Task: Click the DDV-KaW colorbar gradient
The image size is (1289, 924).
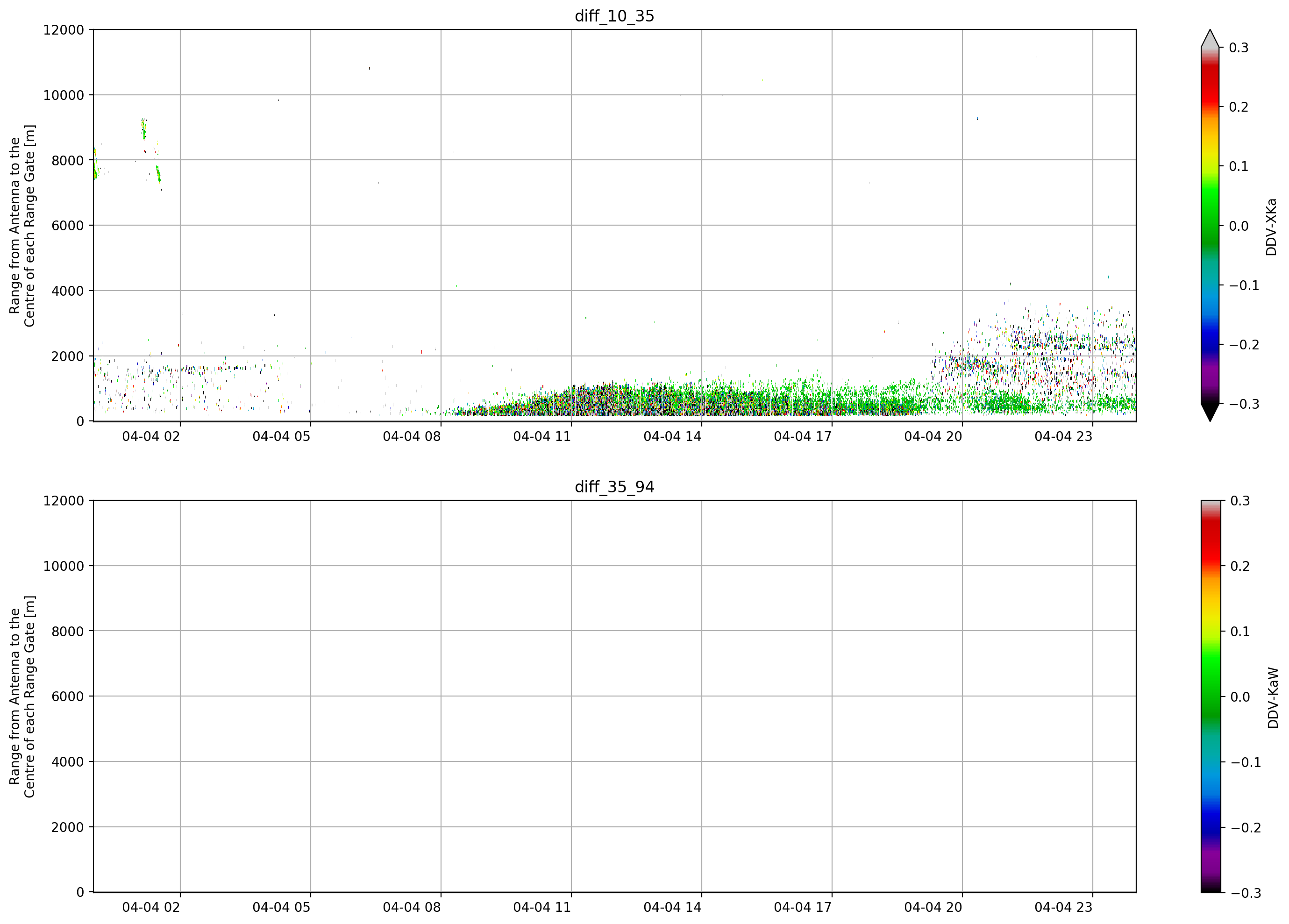Action: tap(1210, 697)
